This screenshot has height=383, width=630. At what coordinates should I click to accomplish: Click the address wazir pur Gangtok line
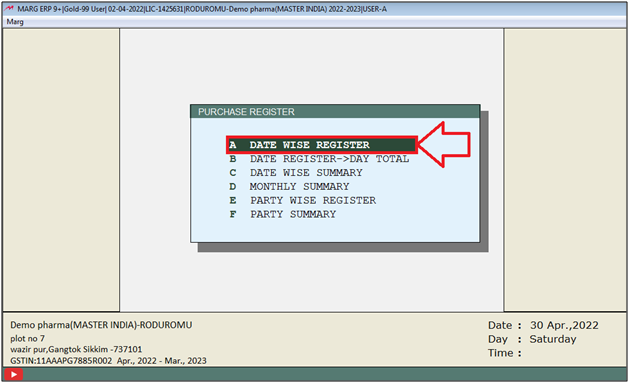[76, 349]
